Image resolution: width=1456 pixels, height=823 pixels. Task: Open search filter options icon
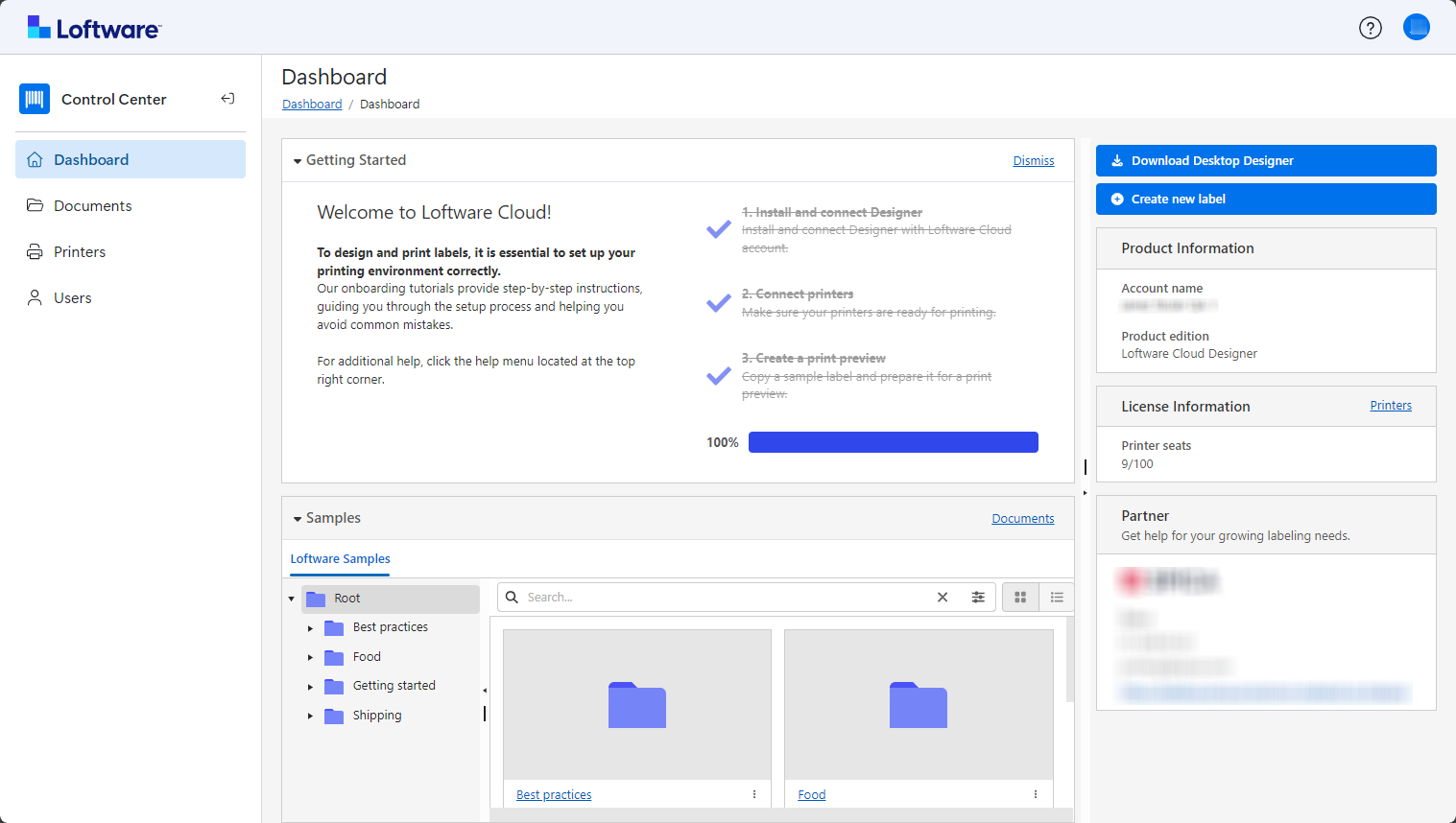pyautogui.click(x=978, y=598)
